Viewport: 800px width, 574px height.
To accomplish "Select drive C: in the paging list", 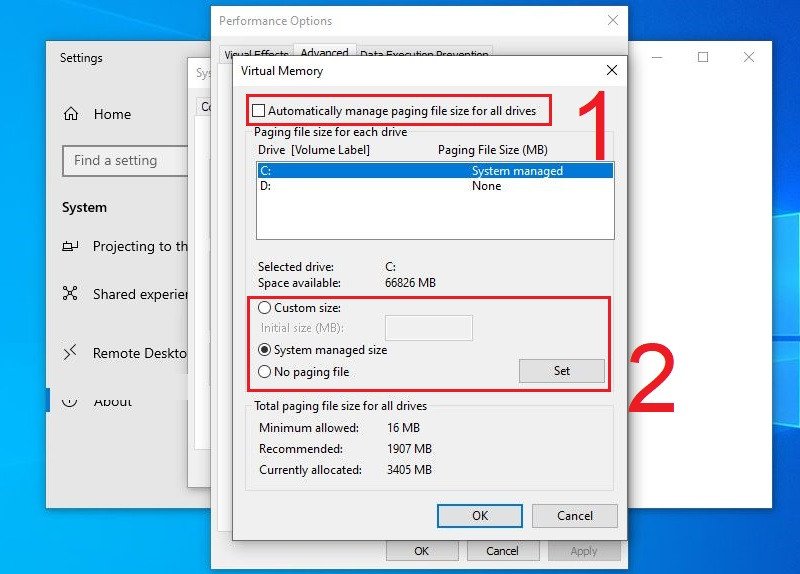I will pos(434,171).
